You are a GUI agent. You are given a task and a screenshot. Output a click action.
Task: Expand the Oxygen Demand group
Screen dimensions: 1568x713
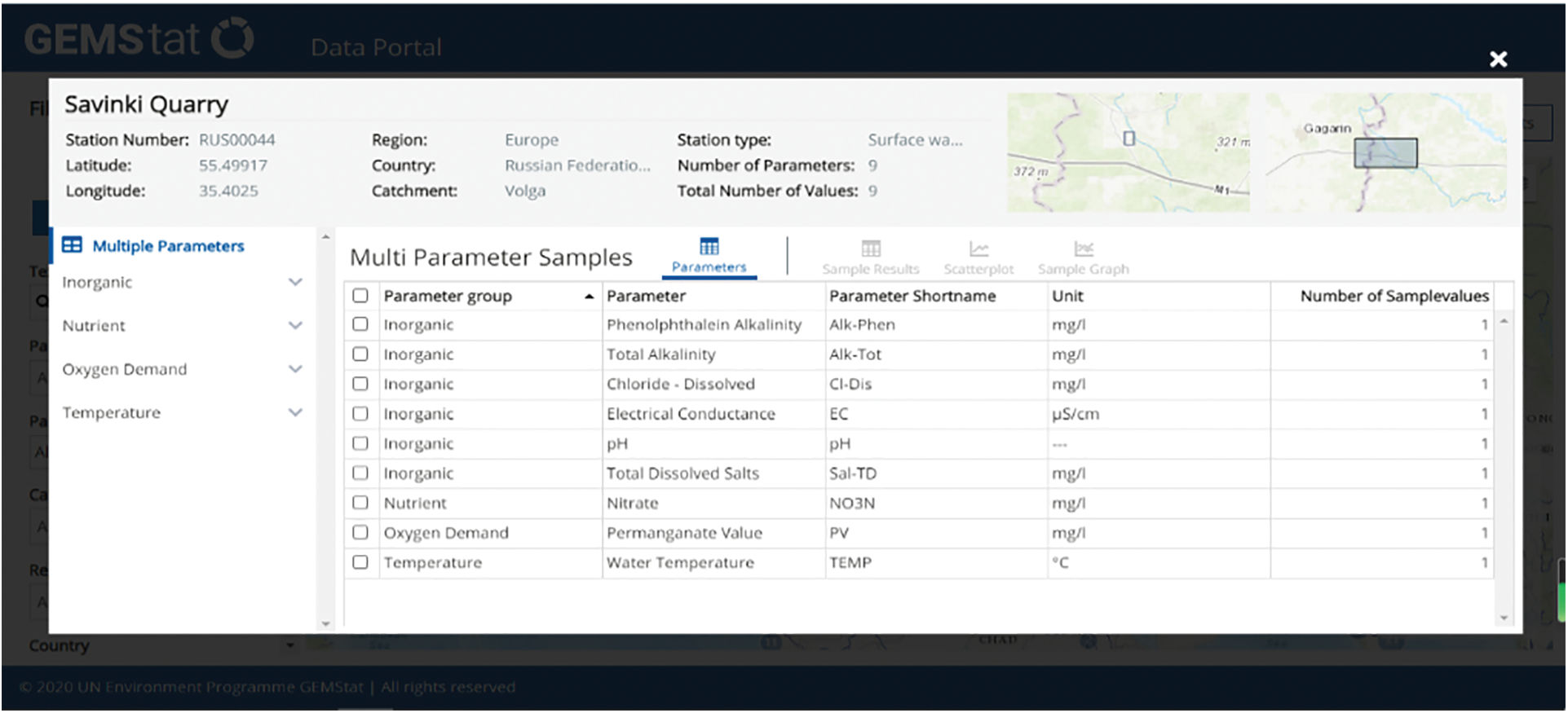[295, 369]
